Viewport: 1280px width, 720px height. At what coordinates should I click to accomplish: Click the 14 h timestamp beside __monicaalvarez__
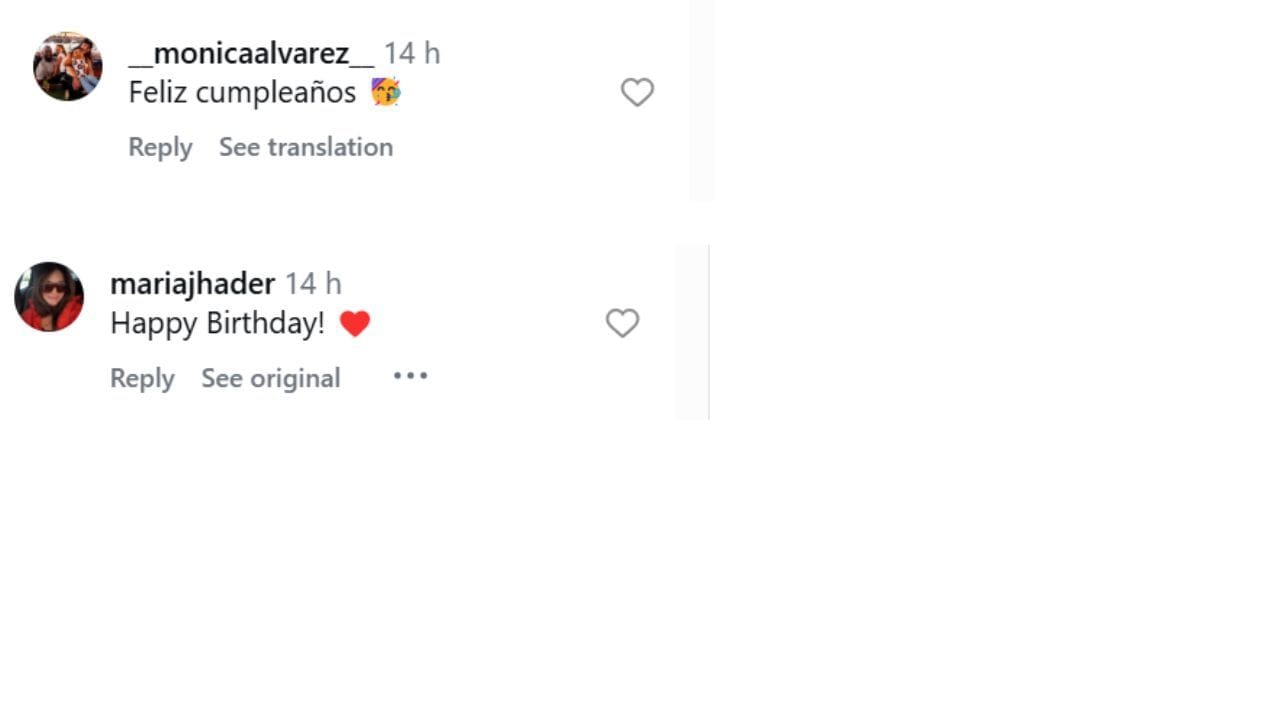click(x=412, y=53)
